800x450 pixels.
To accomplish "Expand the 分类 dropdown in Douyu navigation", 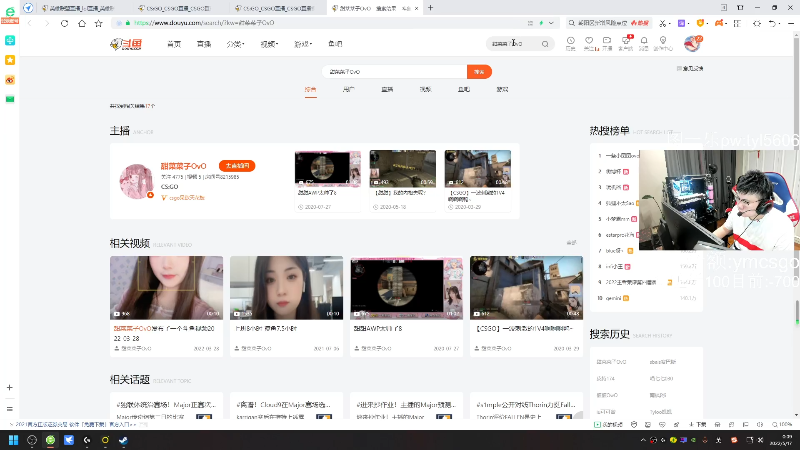I will [x=235, y=44].
